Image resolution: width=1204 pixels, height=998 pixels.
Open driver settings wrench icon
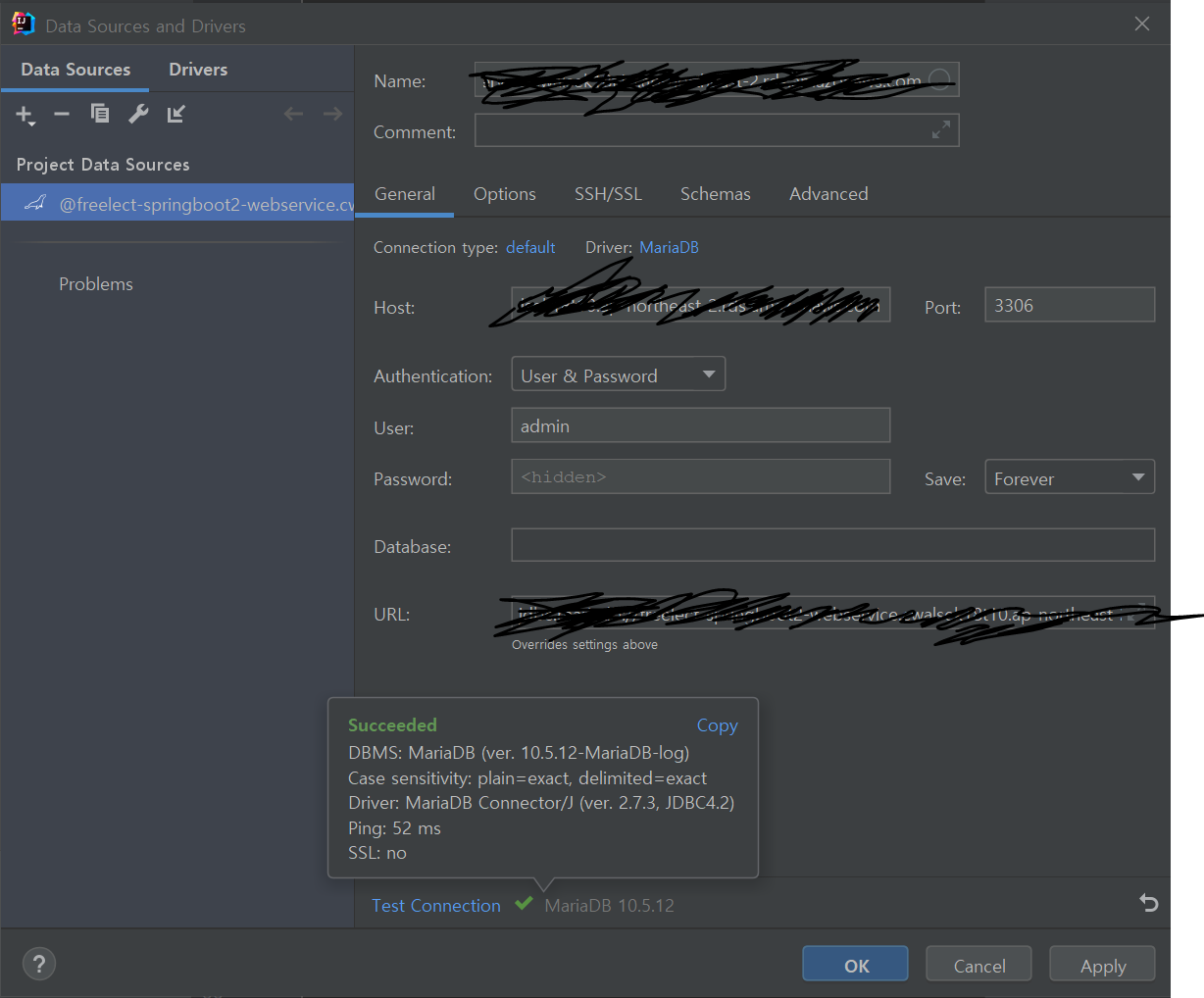tap(138, 114)
